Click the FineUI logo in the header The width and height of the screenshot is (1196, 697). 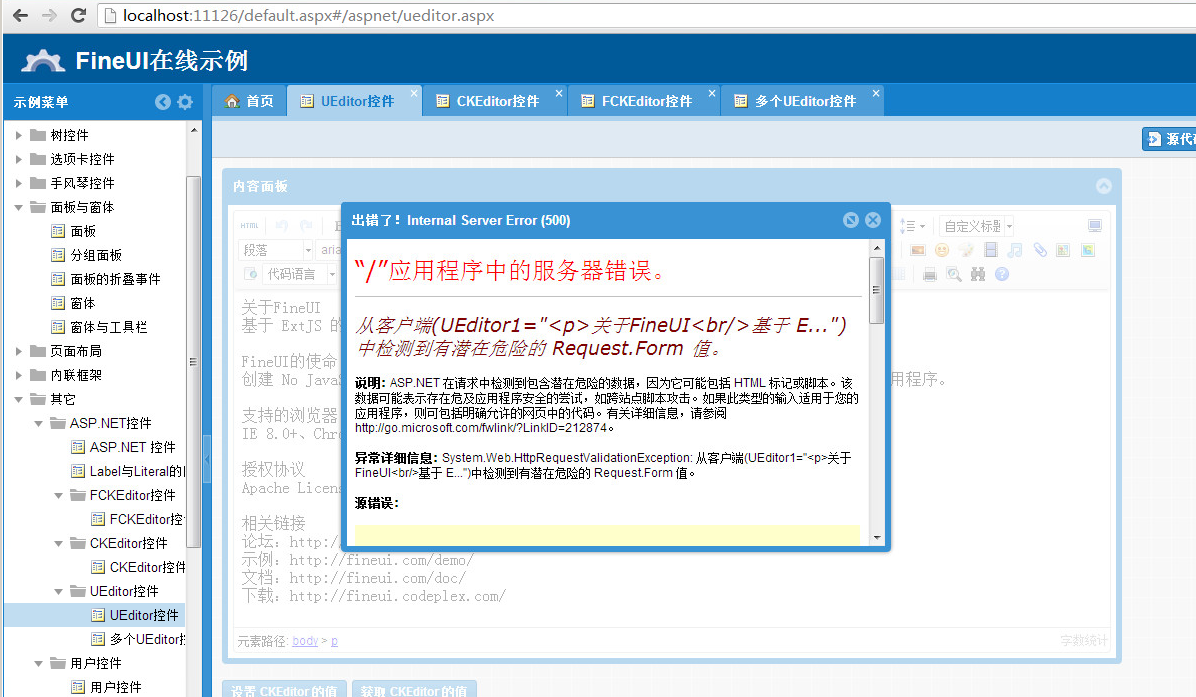click(43, 60)
